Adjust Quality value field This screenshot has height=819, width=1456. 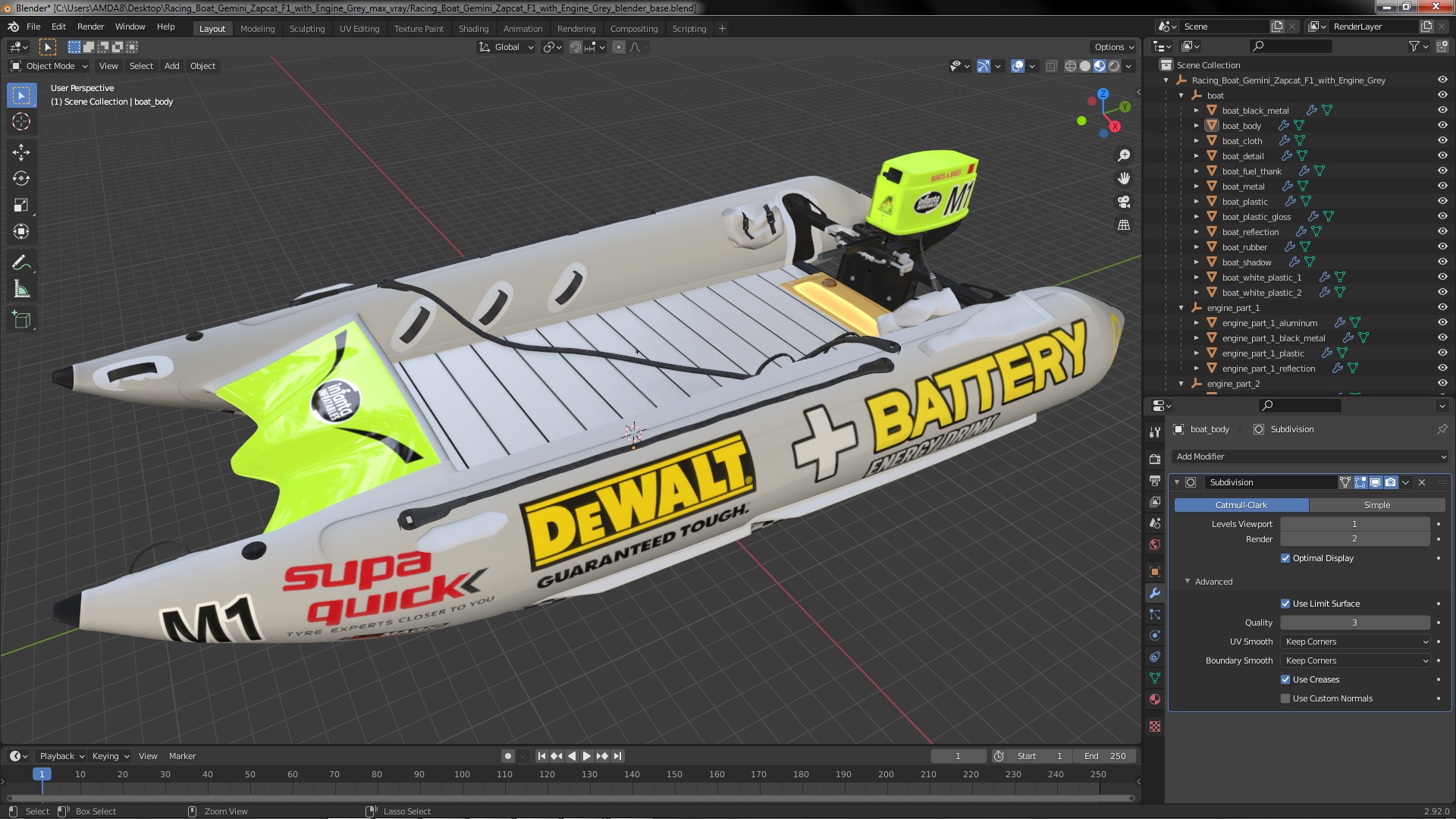pos(1355,623)
